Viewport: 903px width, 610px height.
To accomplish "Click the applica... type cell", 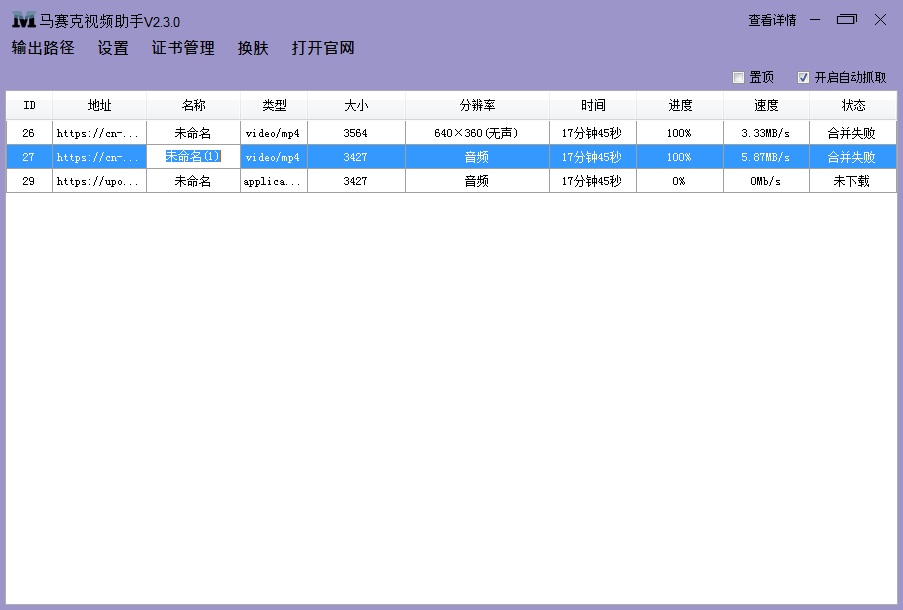I will [x=274, y=181].
